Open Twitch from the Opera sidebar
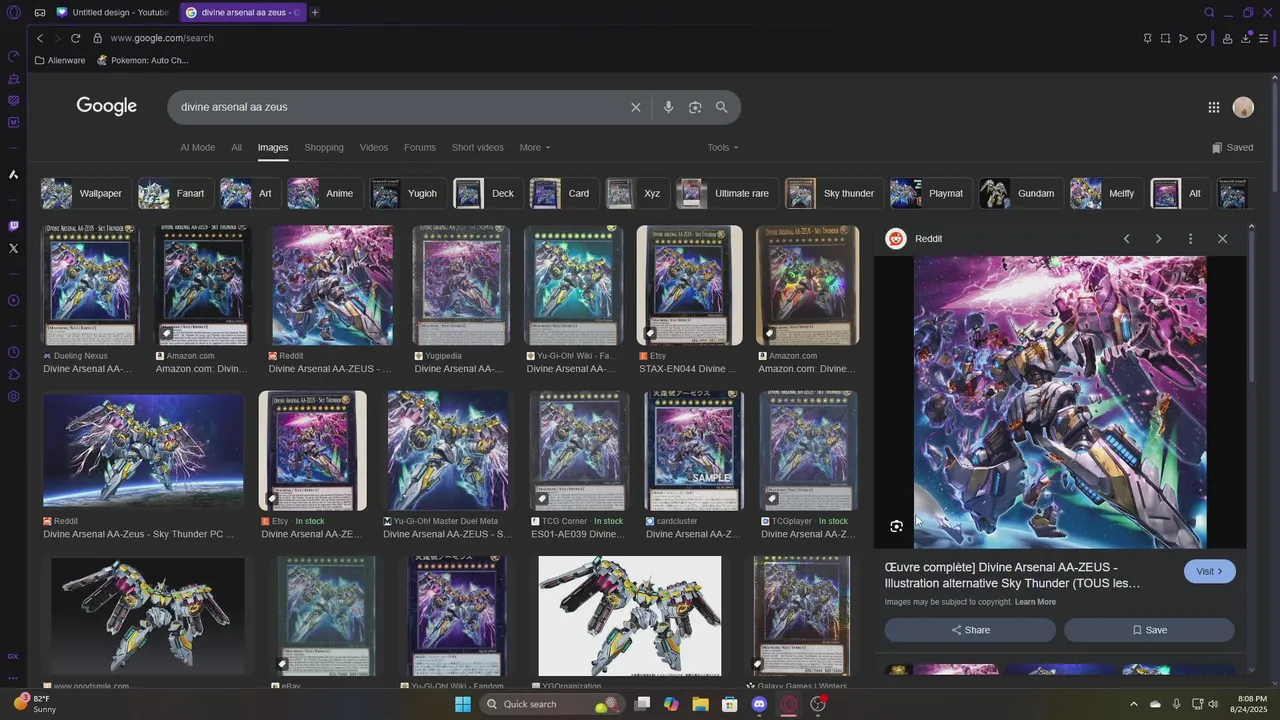Viewport: 1280px width, 720px height. pos(13,226)
